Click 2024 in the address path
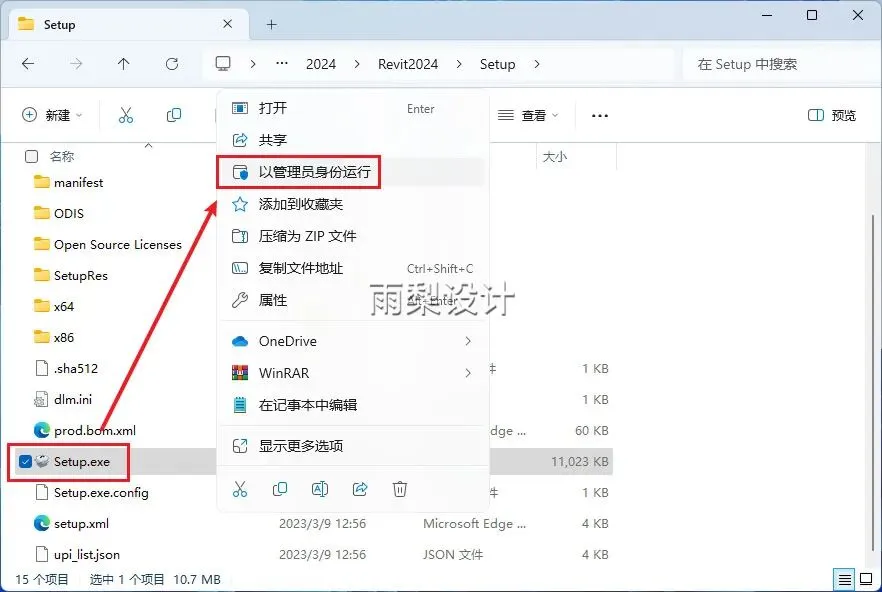 click(321, 64)
